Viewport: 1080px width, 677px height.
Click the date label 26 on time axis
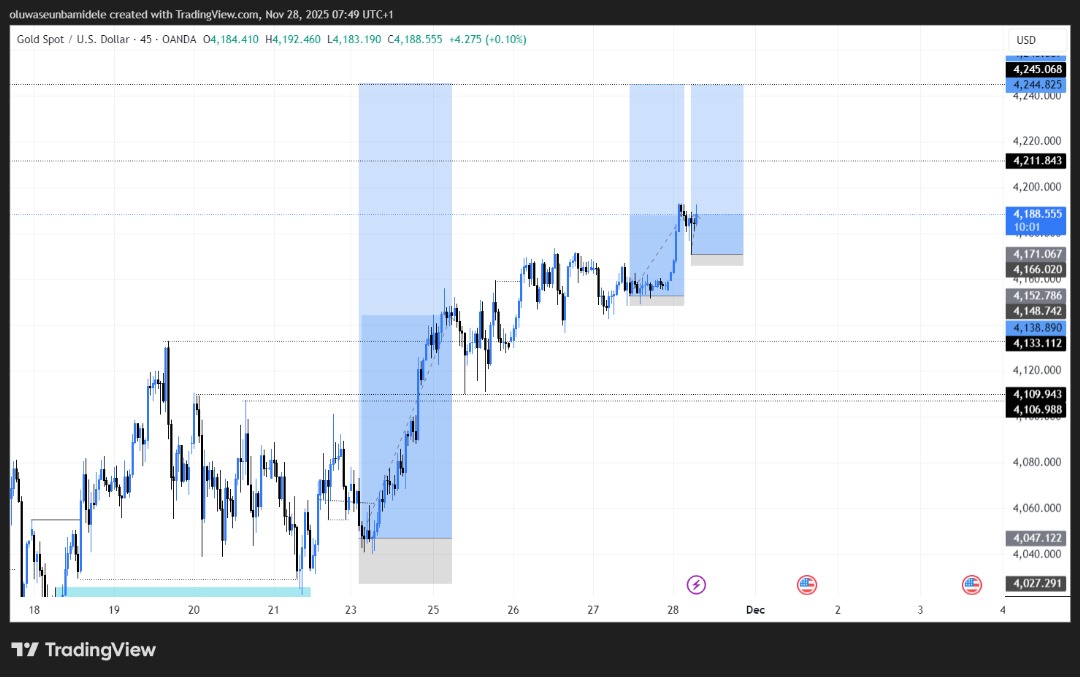[x=513, y=610]
